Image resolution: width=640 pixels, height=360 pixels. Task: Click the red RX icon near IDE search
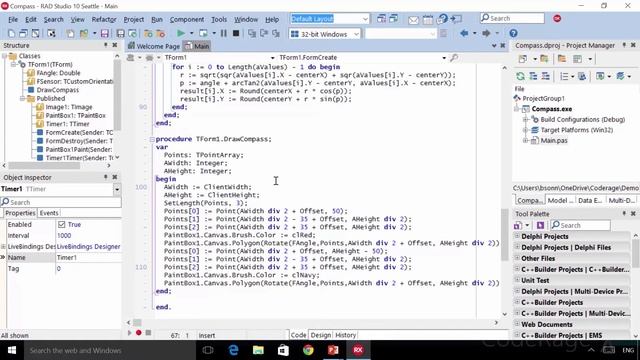557,18
